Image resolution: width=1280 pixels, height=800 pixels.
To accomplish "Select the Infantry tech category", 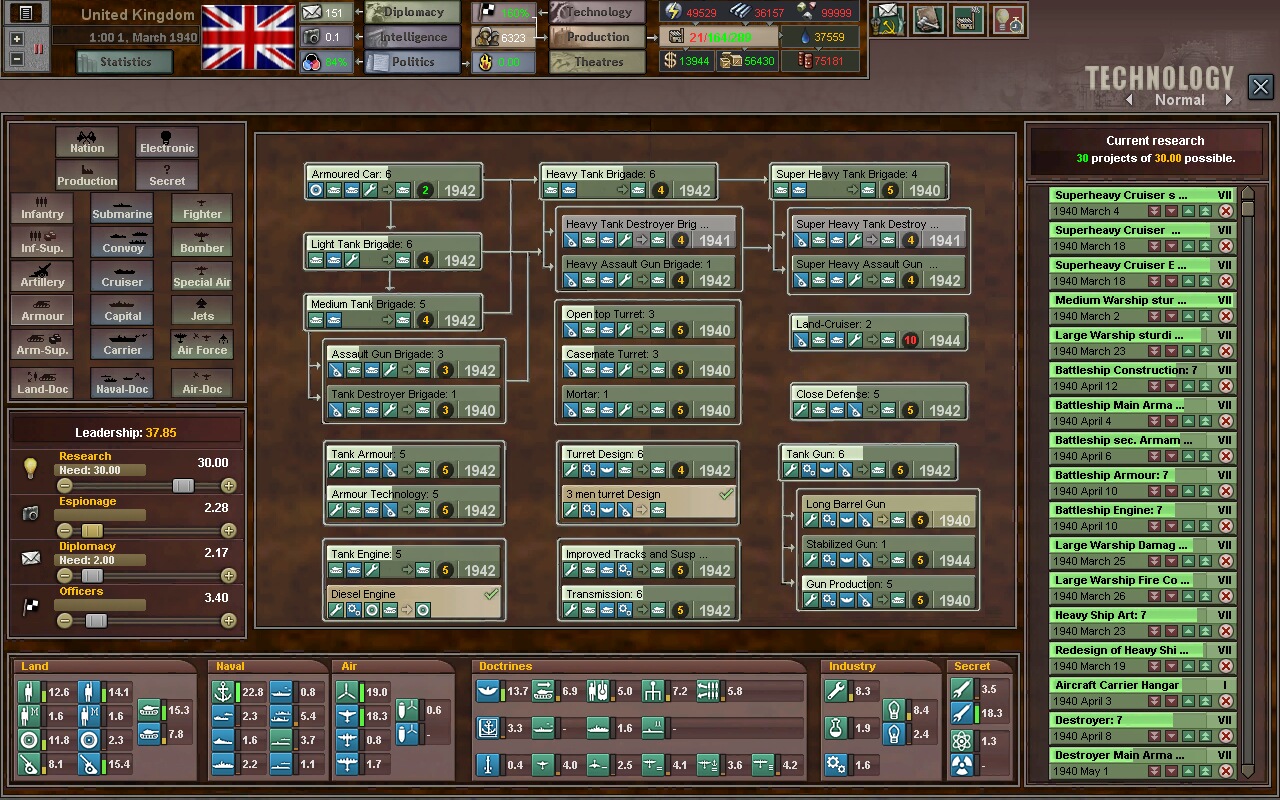I will click(42, 208).
